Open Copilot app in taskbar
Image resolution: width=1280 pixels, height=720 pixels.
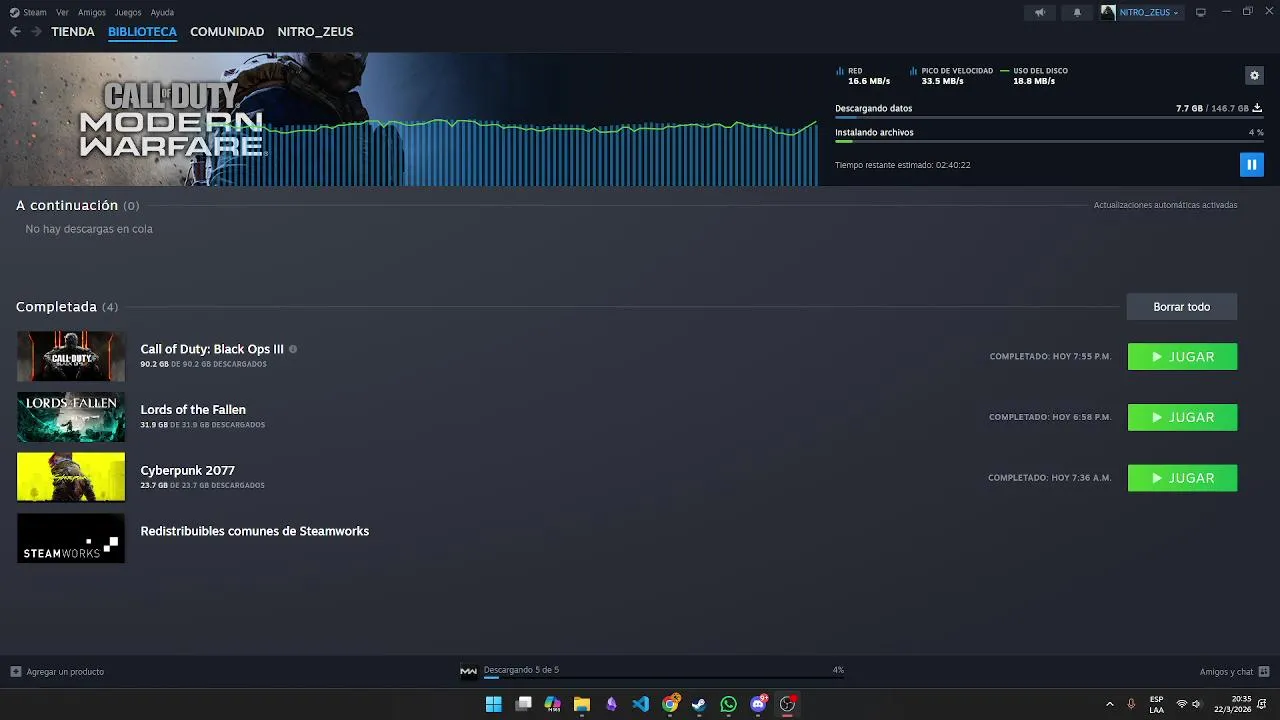point(552,704)
